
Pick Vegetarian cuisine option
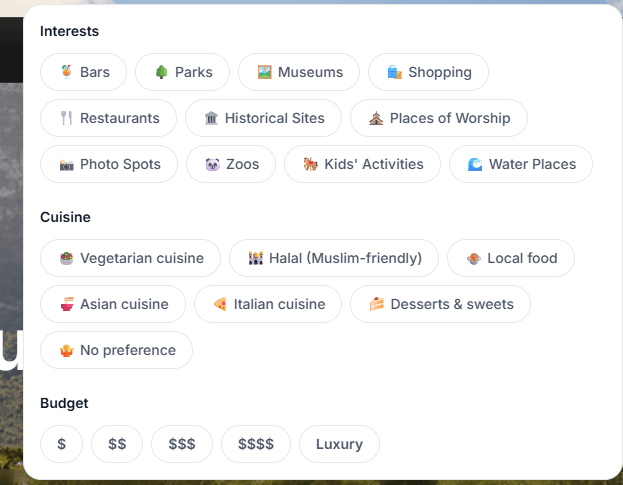[130, 258]
